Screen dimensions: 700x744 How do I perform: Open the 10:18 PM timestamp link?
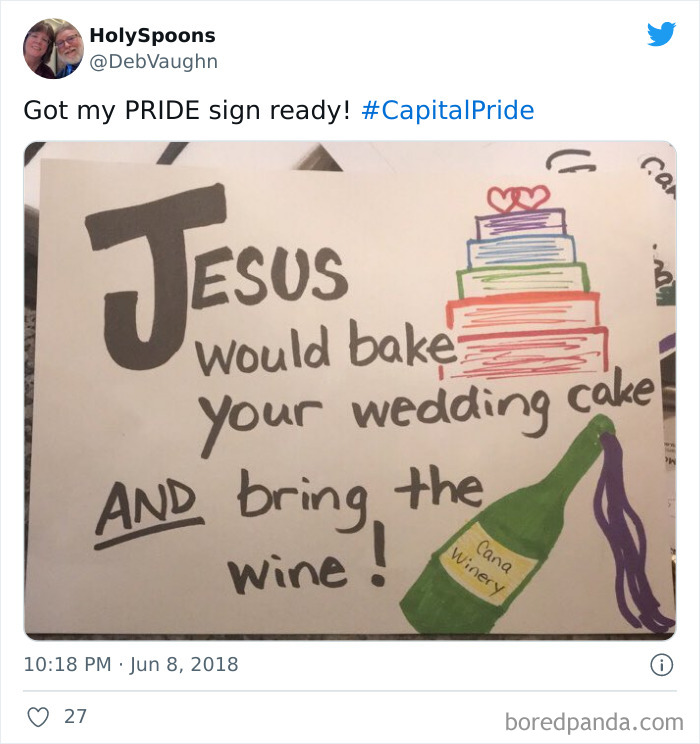[x=67, y=664]
